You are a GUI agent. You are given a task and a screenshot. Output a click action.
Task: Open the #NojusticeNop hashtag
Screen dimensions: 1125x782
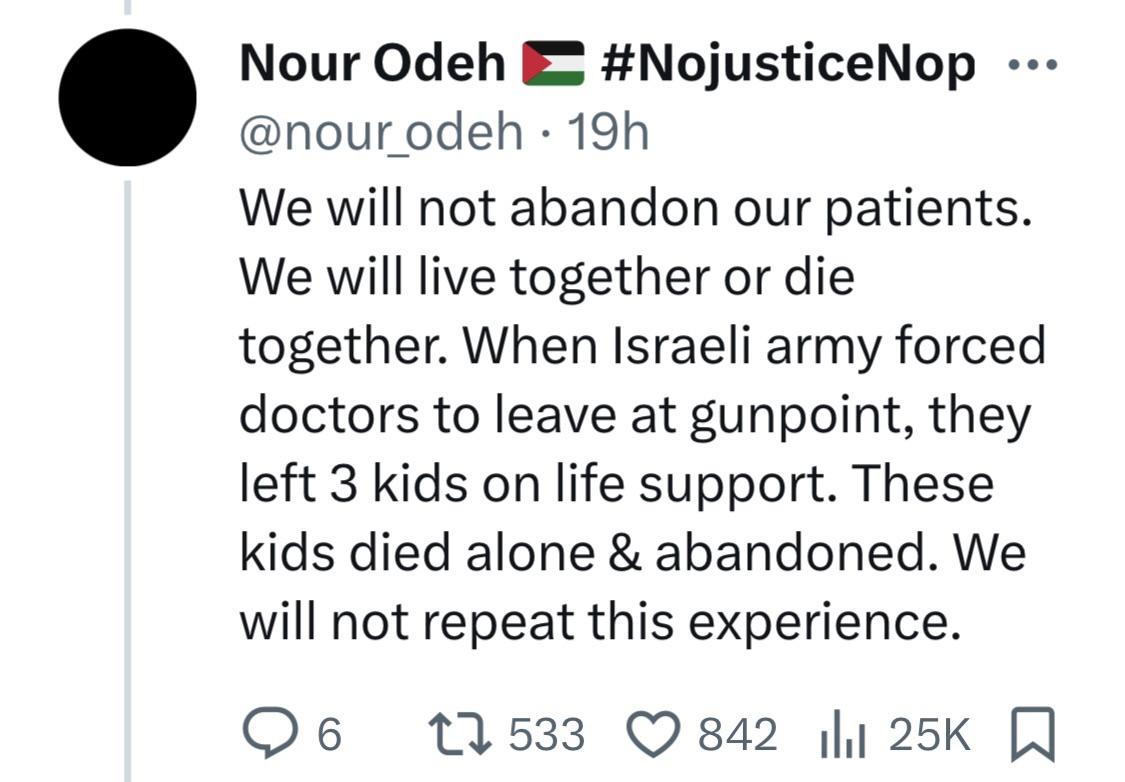pos(790,66)
